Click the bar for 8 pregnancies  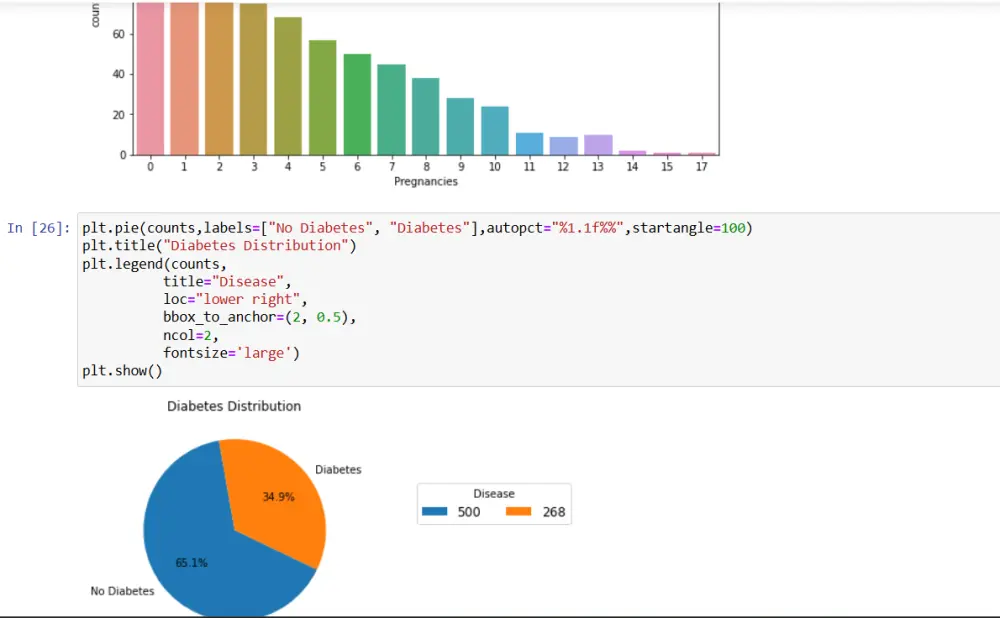tap(426, 116)
